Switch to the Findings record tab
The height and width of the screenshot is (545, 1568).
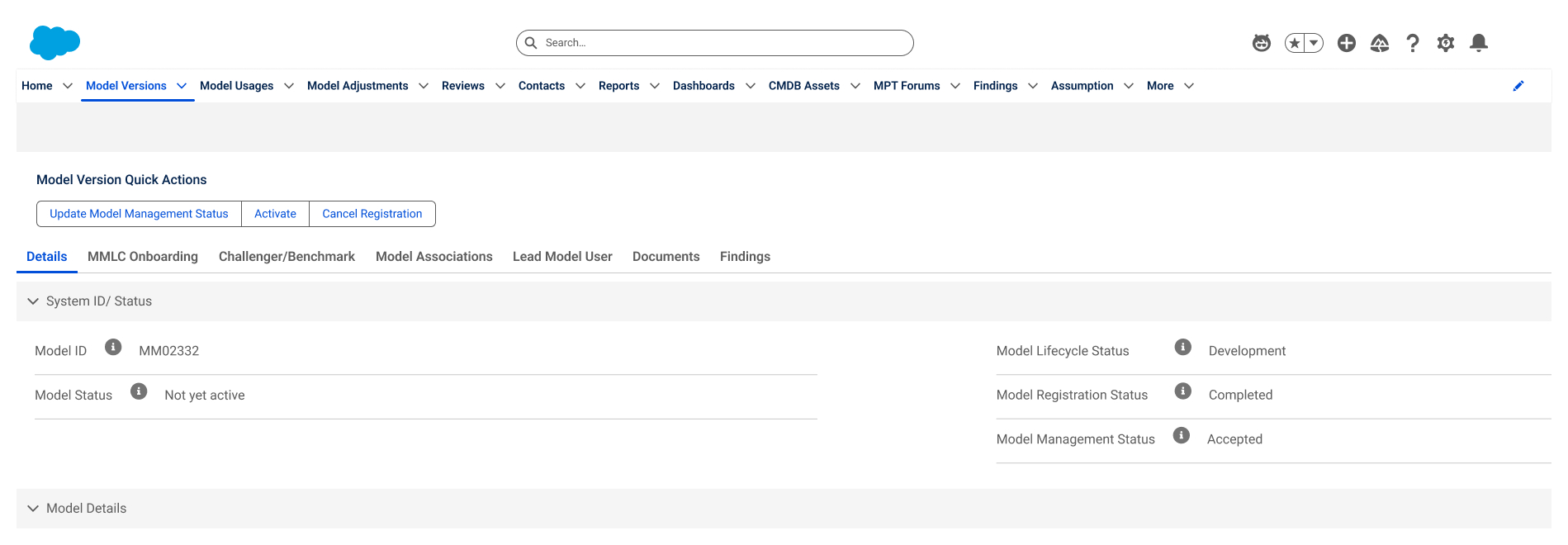tap(745, 257)
